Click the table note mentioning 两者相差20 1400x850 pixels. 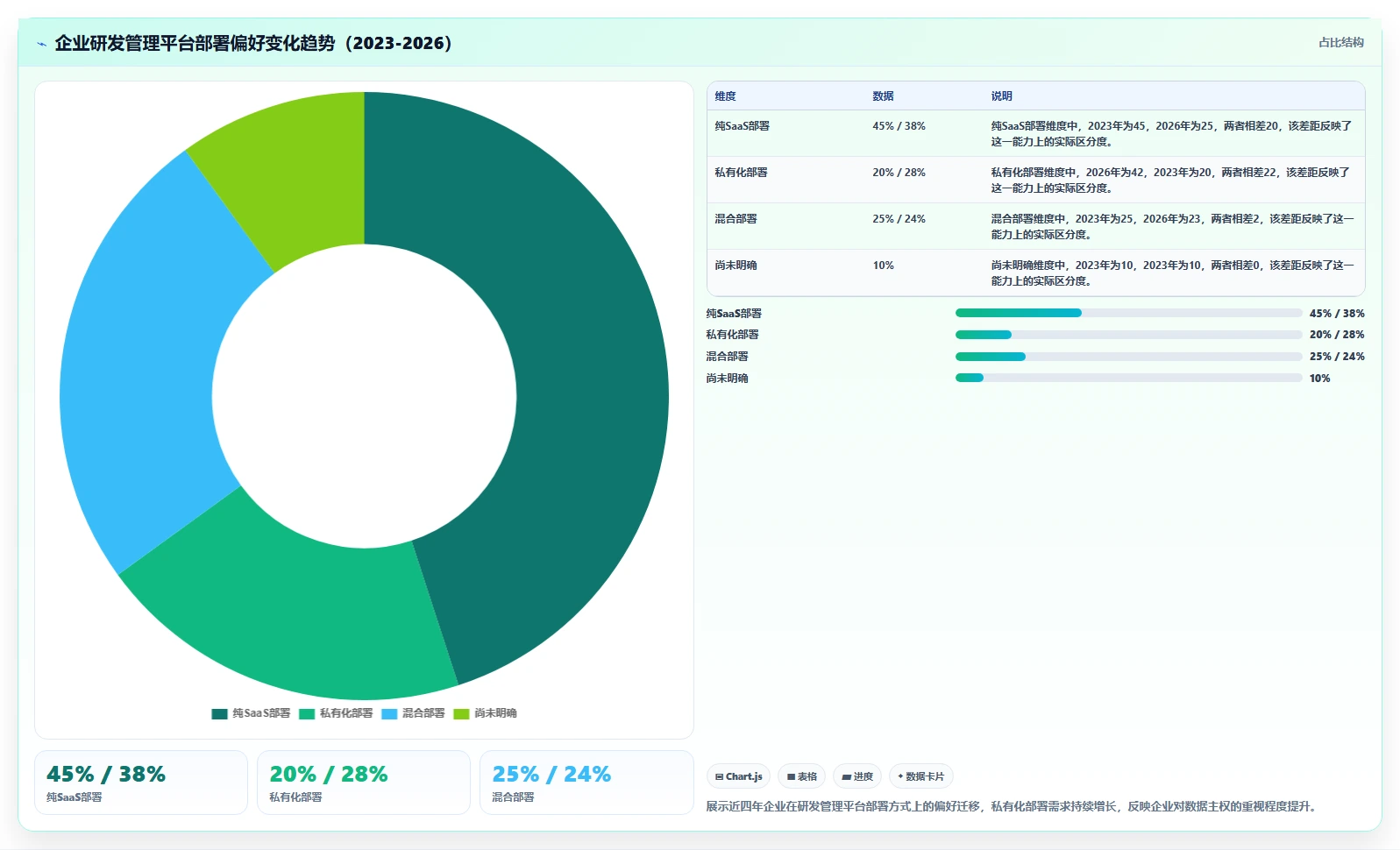tap(1172, 134)
